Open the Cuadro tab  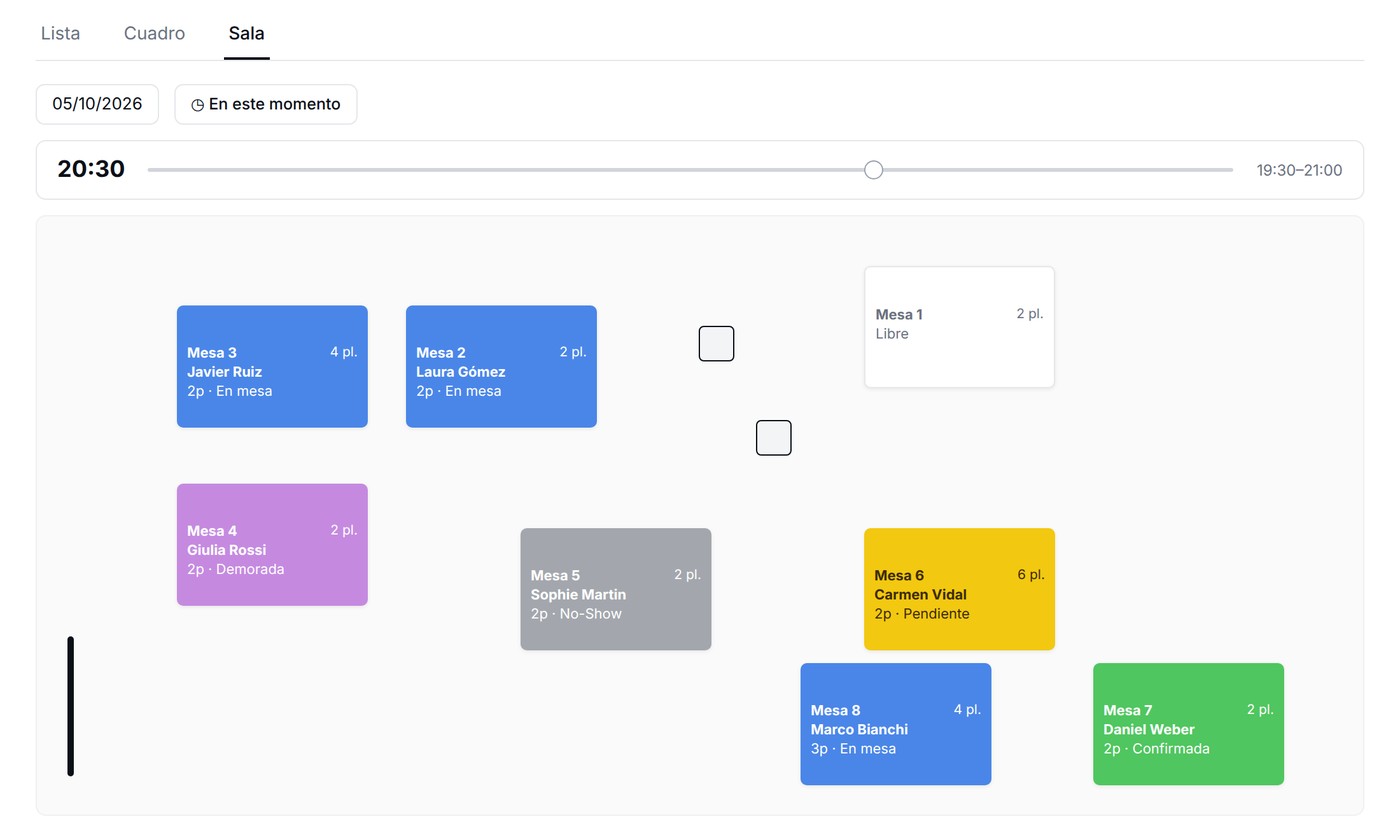pyautogui.click(x=154, y=33)
